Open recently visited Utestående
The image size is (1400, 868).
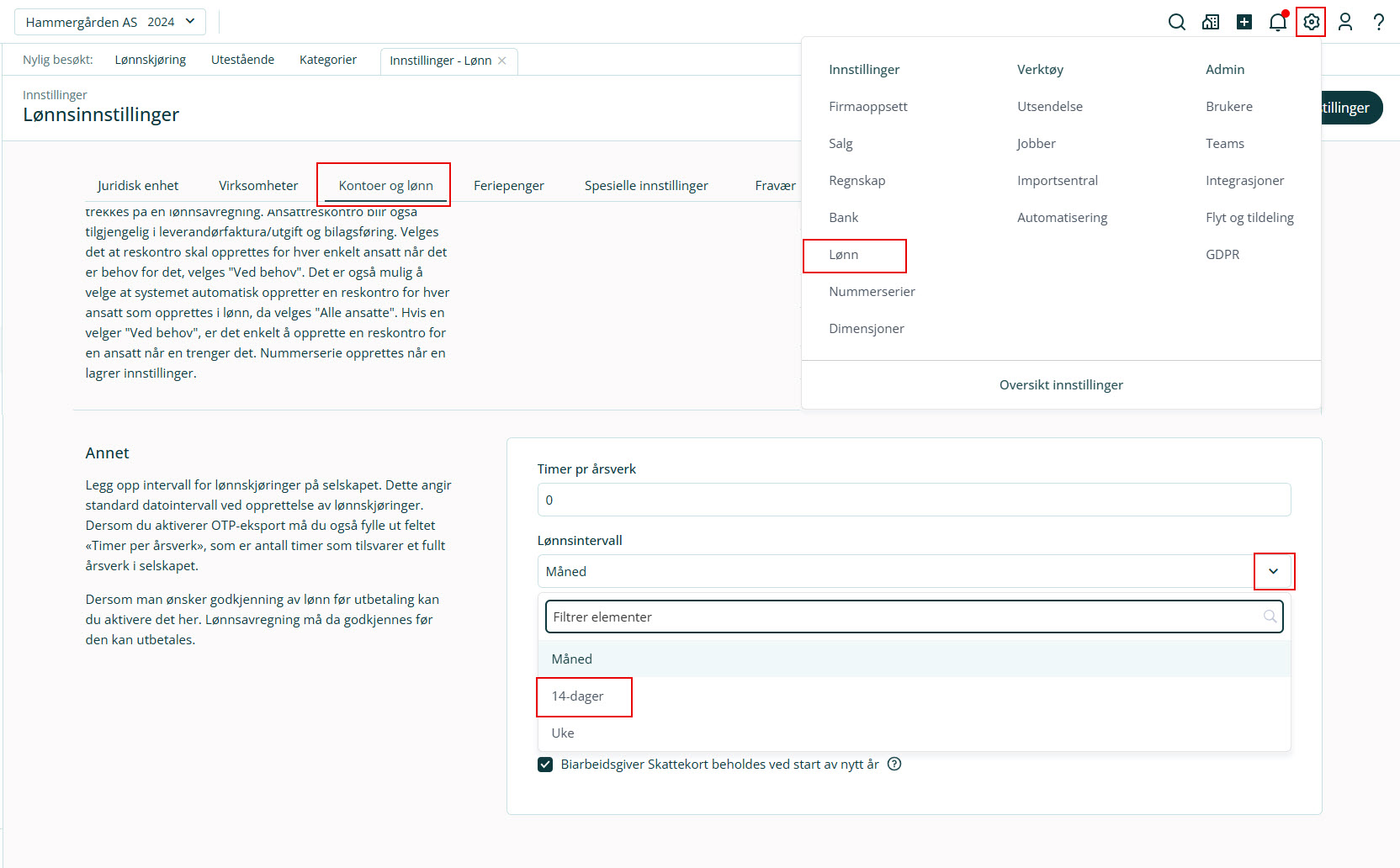click(242, 60)
